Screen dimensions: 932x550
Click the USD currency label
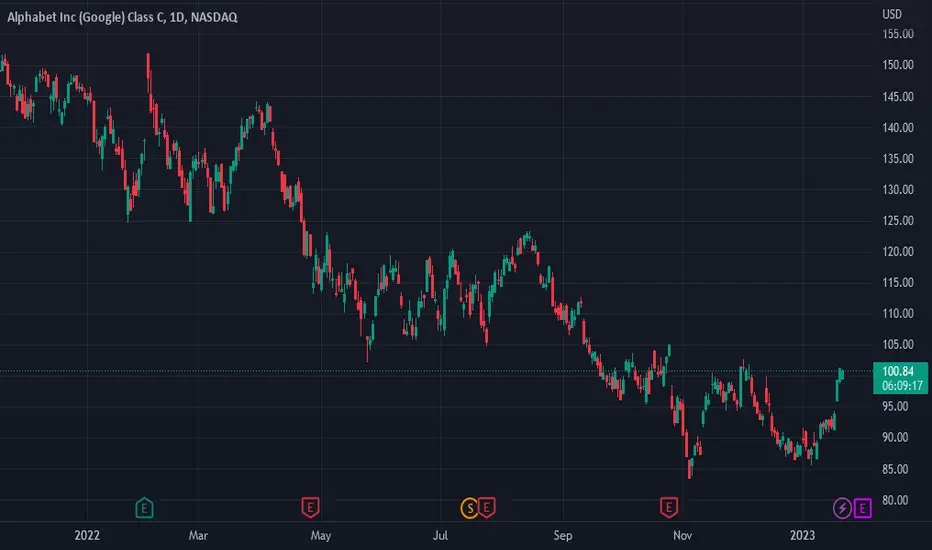(x=892, y=14)
